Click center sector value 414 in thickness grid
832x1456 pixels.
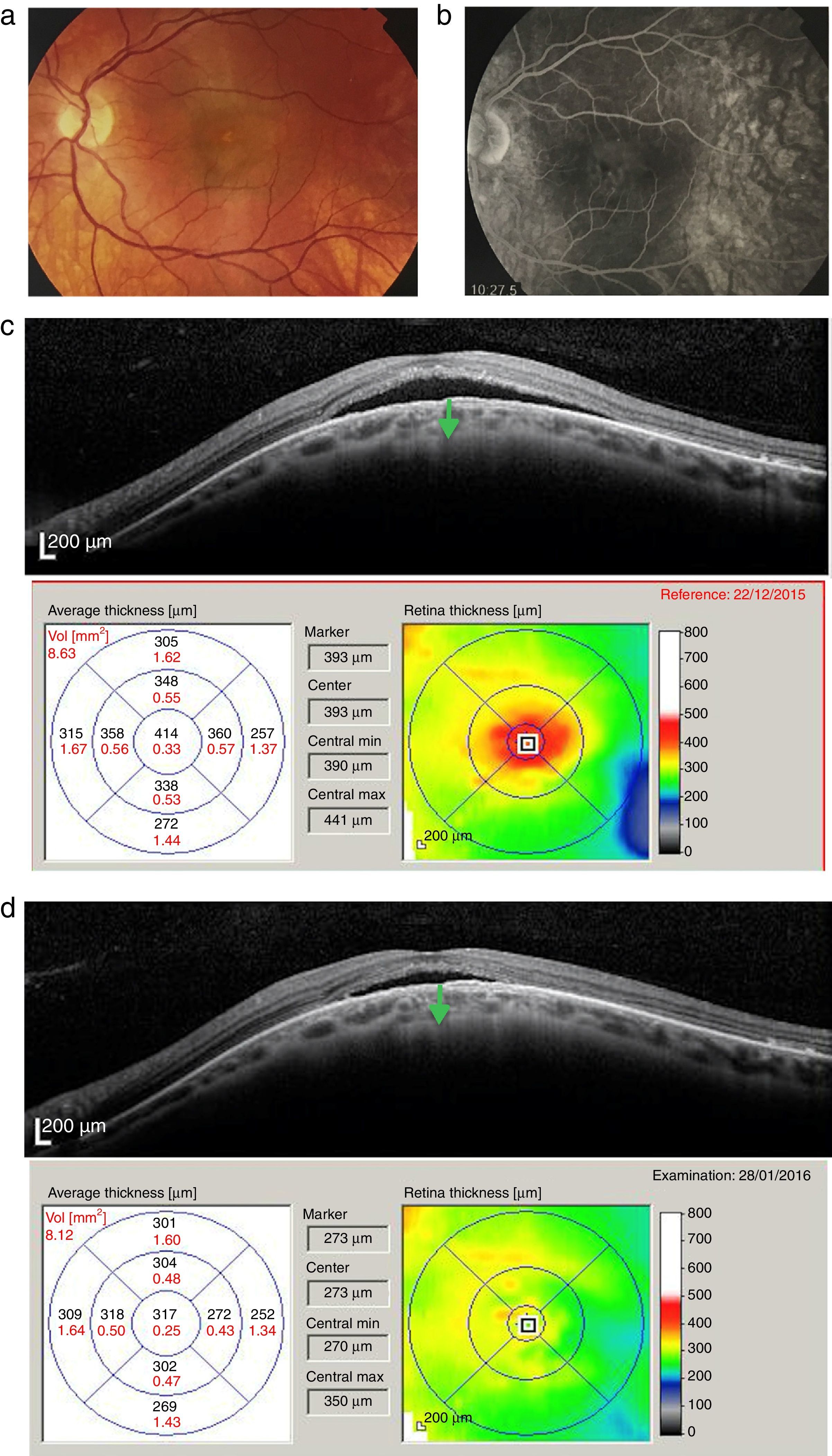(x=166, y=733)
